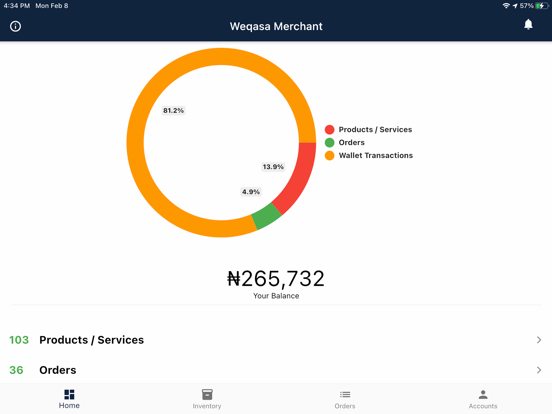Select the 4.9% chart label

(251, 192)
